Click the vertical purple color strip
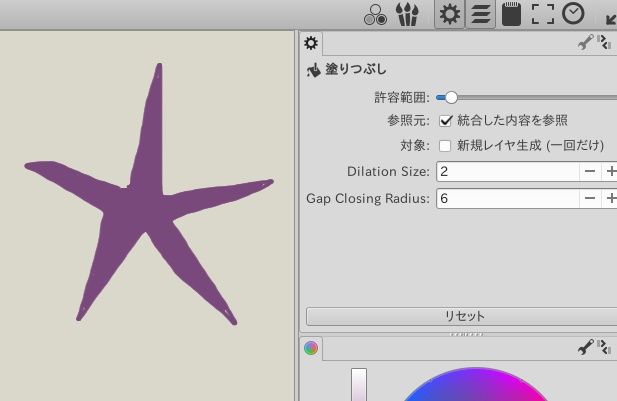 point(359,384)
